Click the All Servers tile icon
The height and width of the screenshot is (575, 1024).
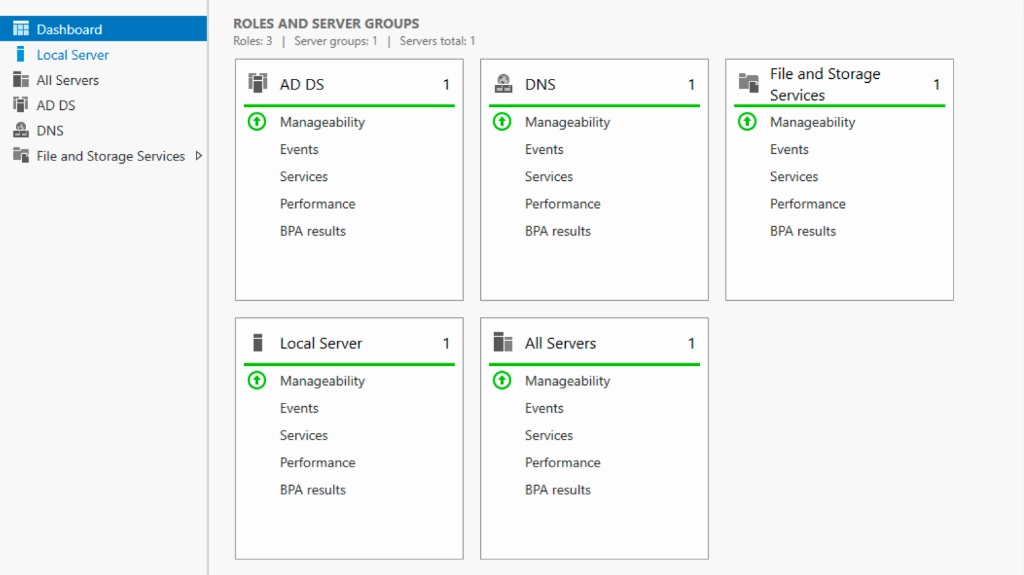click(503, 343)
